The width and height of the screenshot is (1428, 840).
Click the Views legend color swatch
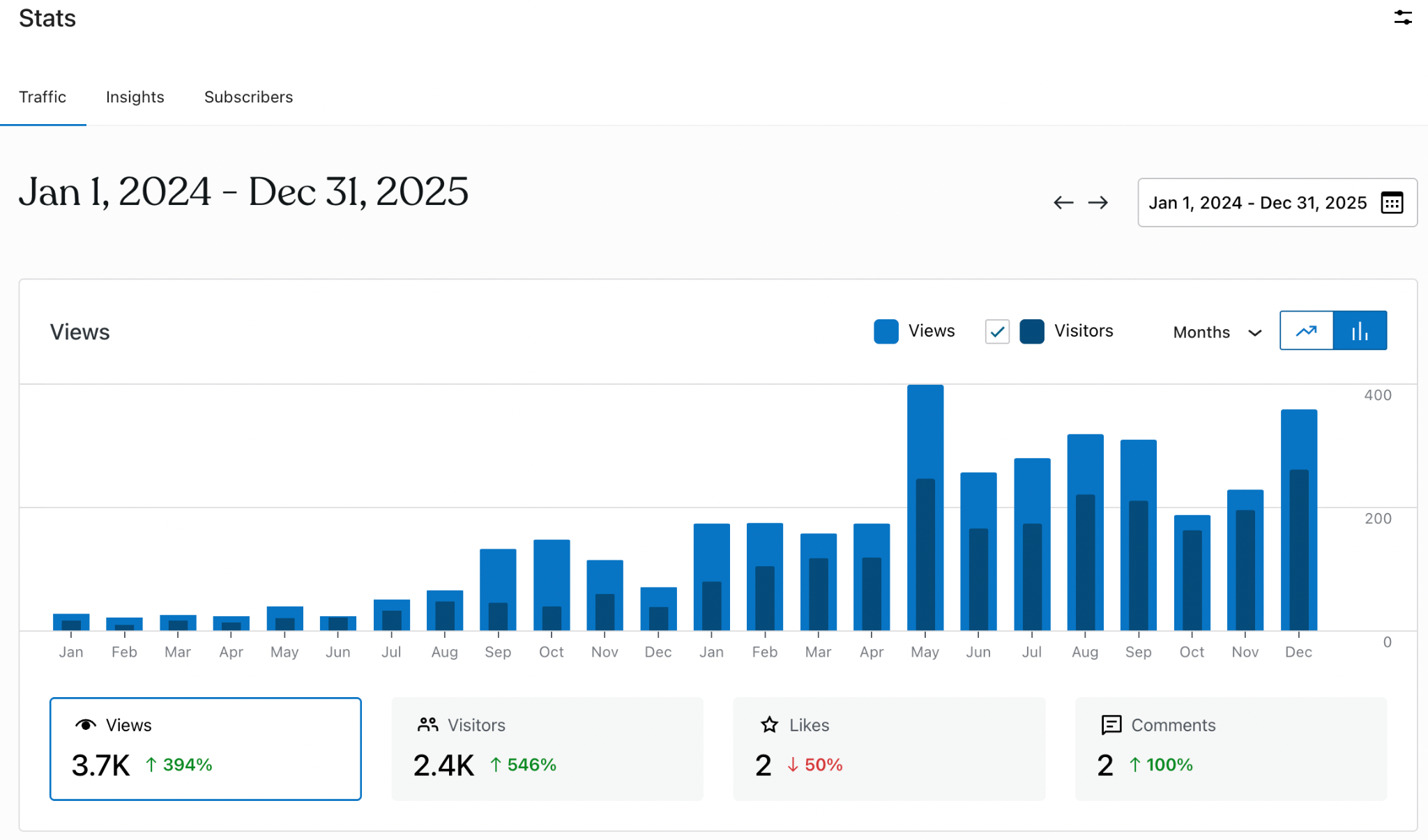[x=886, y=331]
